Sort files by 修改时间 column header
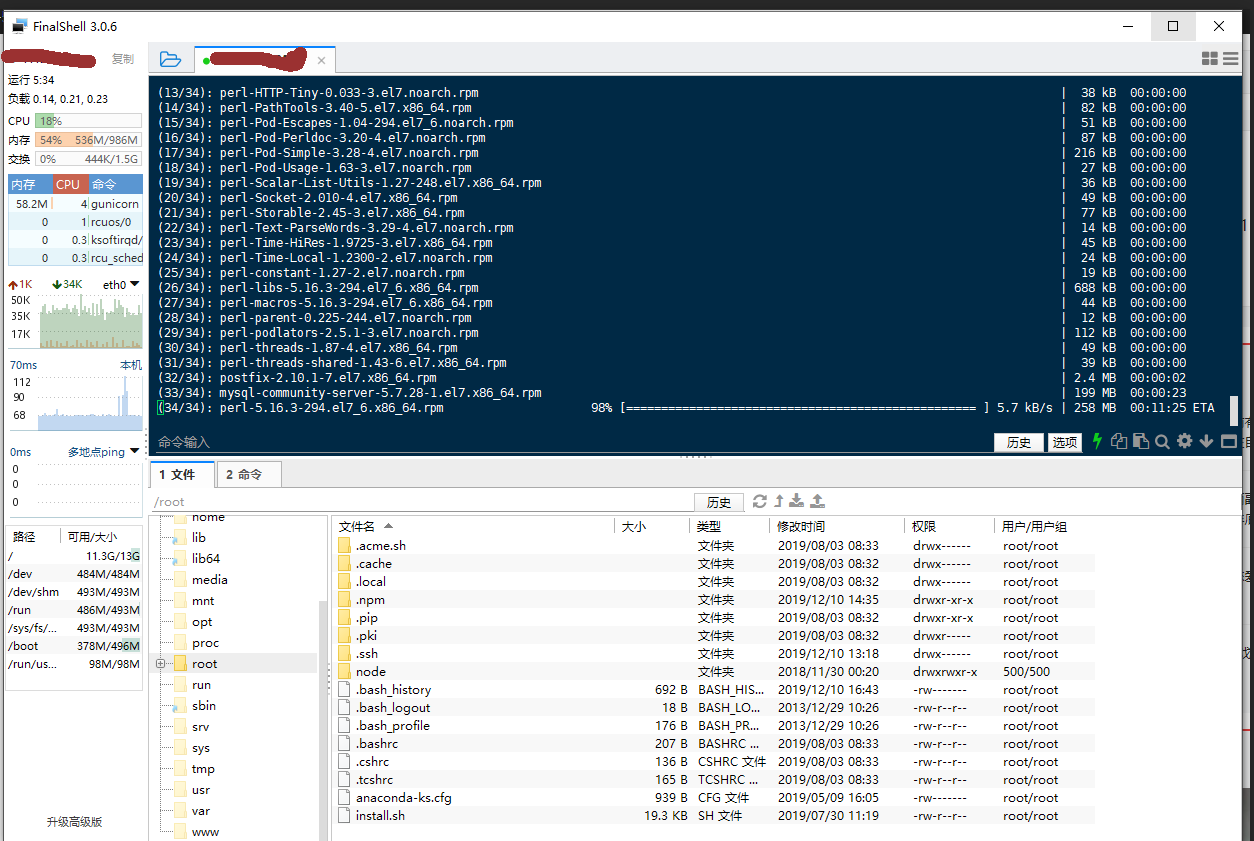 pos(838,526)
